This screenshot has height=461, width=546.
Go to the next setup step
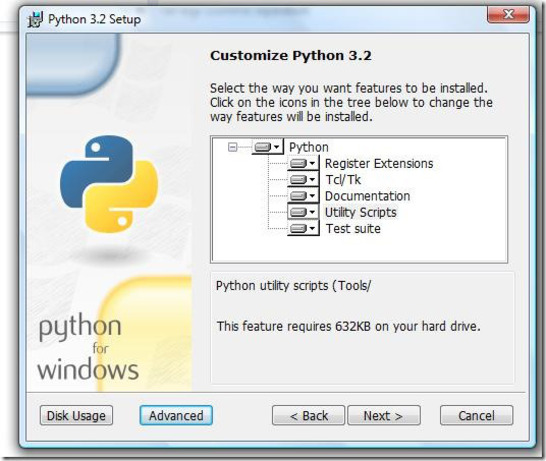(x=384, y=415)
